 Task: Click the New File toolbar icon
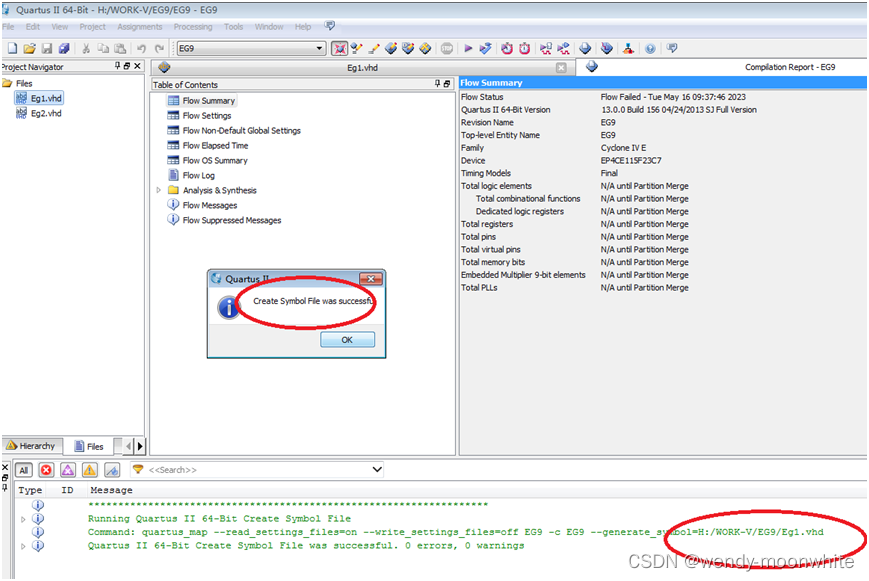(12, 49)
